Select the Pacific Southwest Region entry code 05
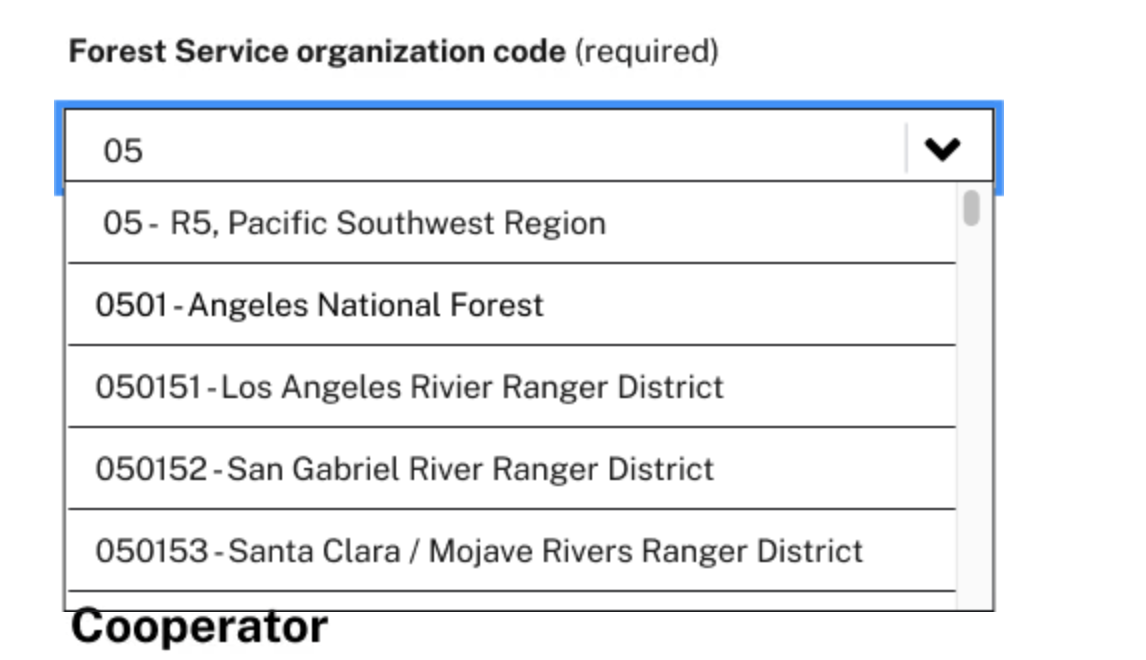Image resolution: width=1146 pixels, height=660 pixels. (350, 222)
